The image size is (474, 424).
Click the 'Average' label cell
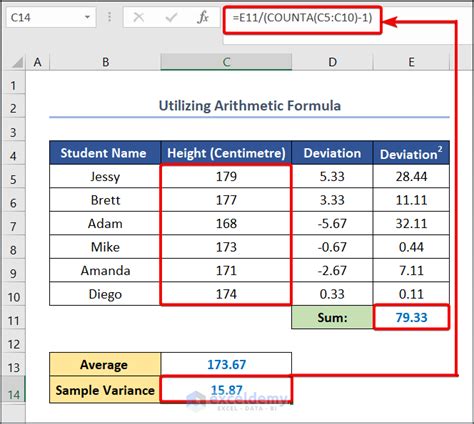point(105,364)
